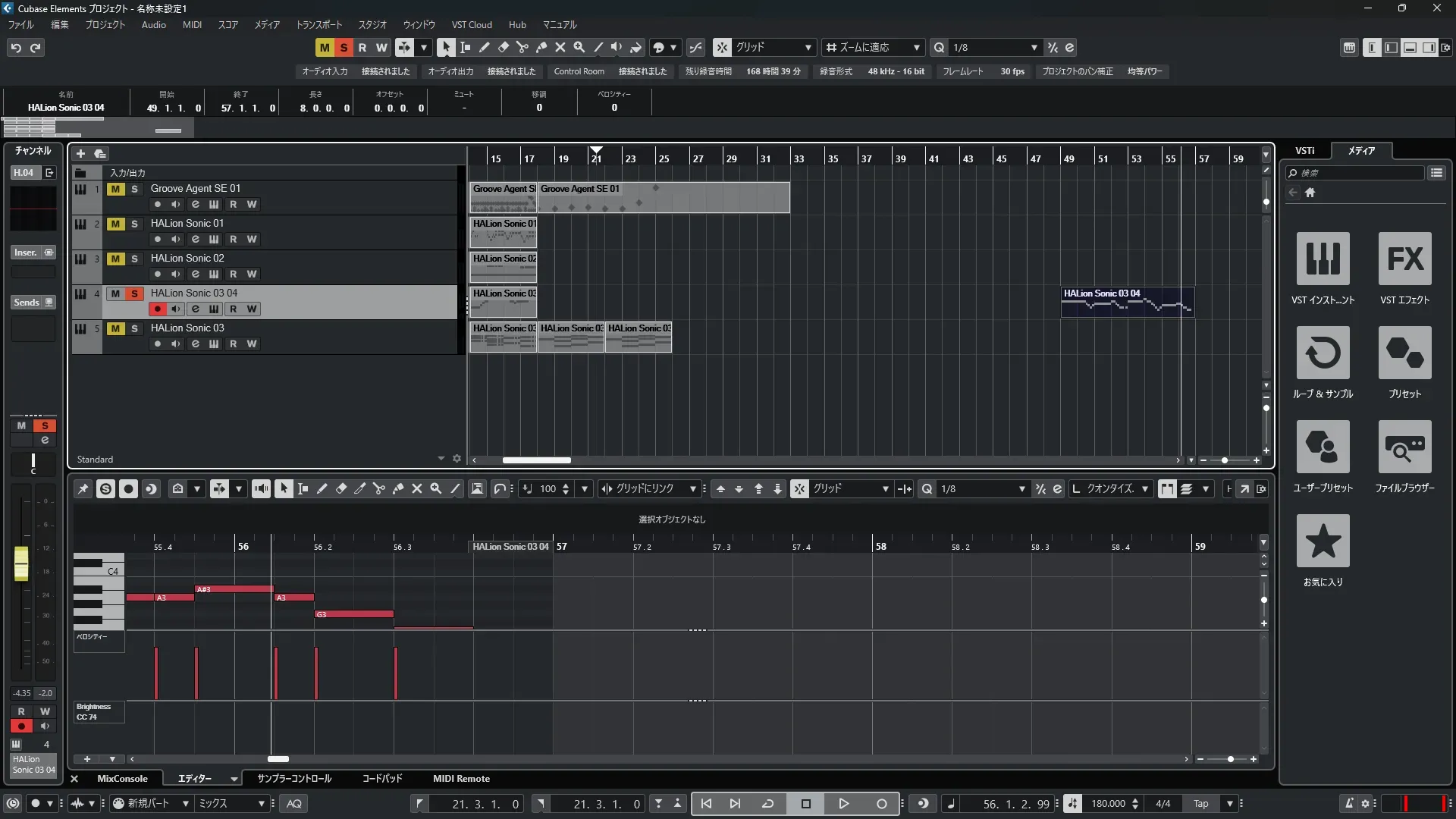
Task: Click the Add Track plus icon
Action: point(80,153)
